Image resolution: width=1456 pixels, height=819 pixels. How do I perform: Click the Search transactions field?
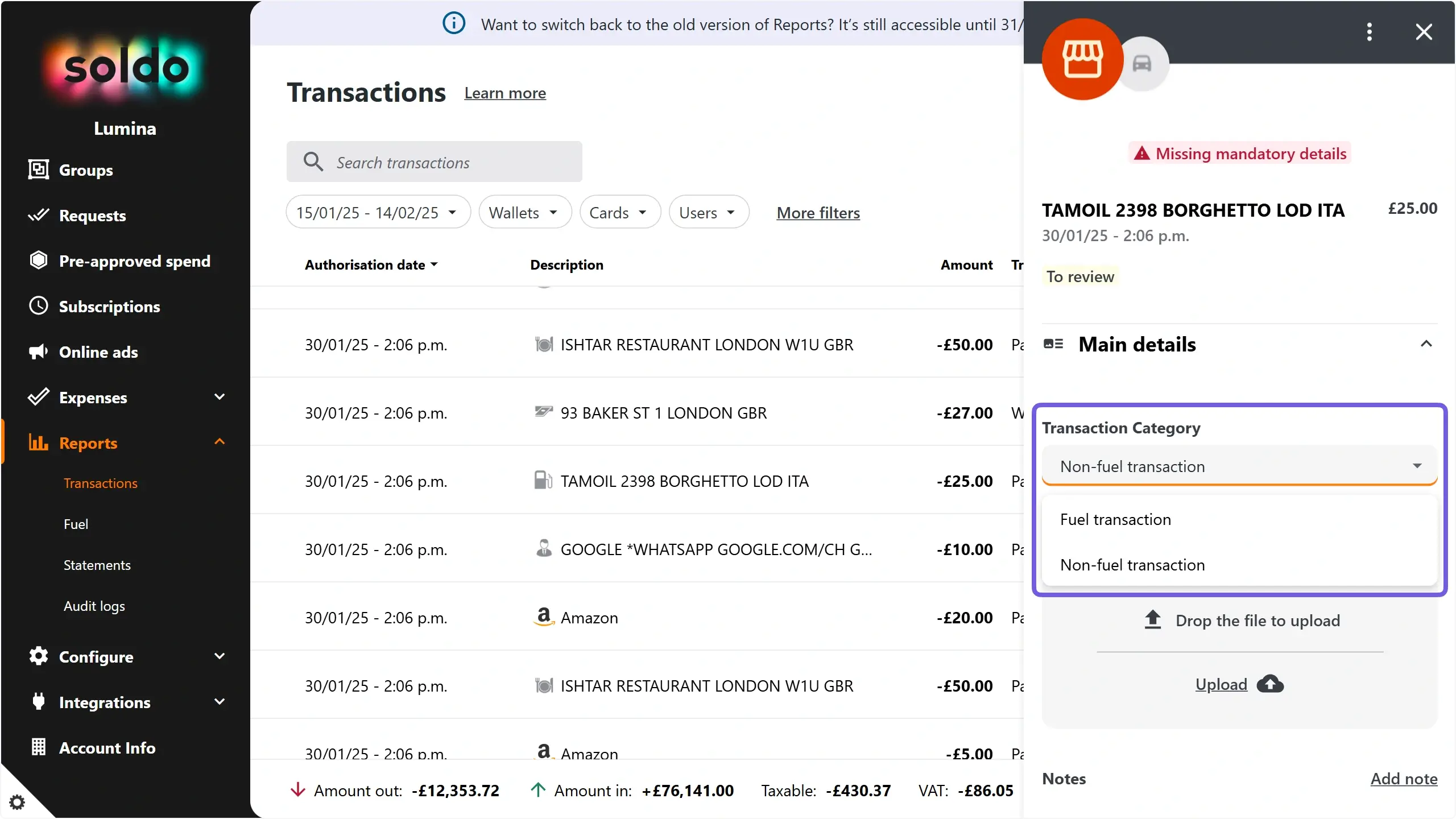[435, 162]
